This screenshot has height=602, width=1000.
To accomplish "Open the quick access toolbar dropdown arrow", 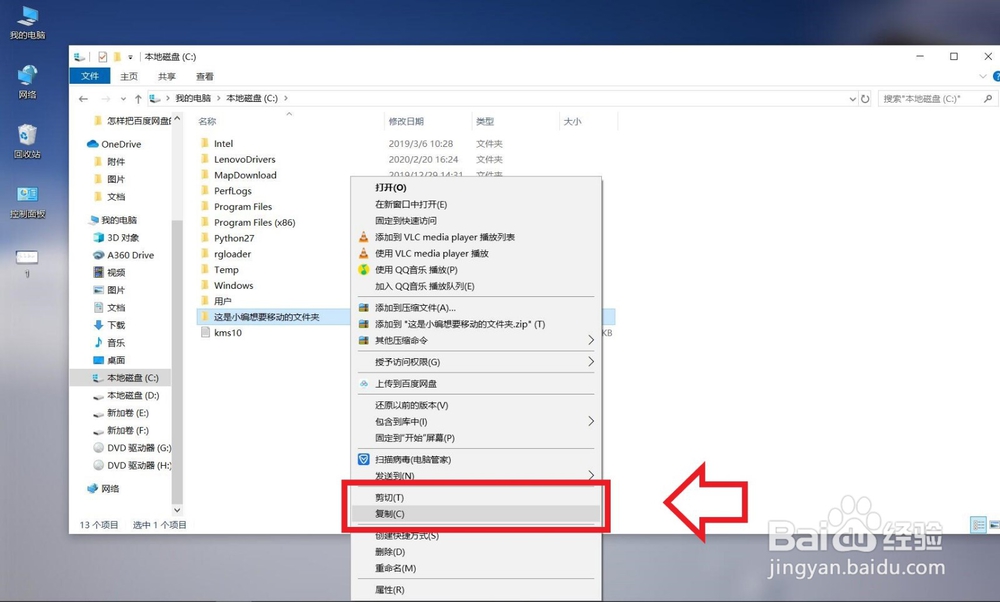I will 131,57.
